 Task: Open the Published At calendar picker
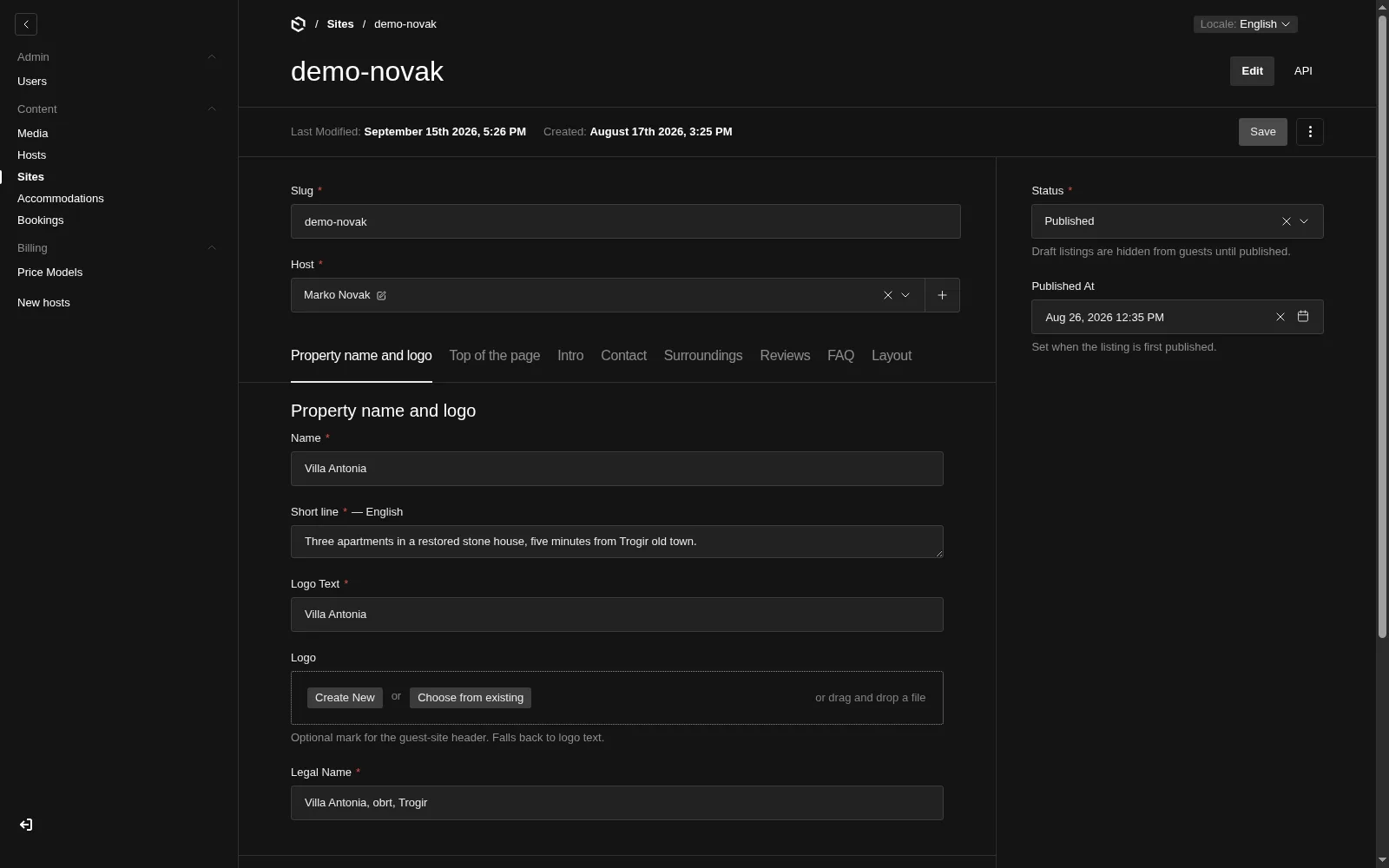(1303, 317)
